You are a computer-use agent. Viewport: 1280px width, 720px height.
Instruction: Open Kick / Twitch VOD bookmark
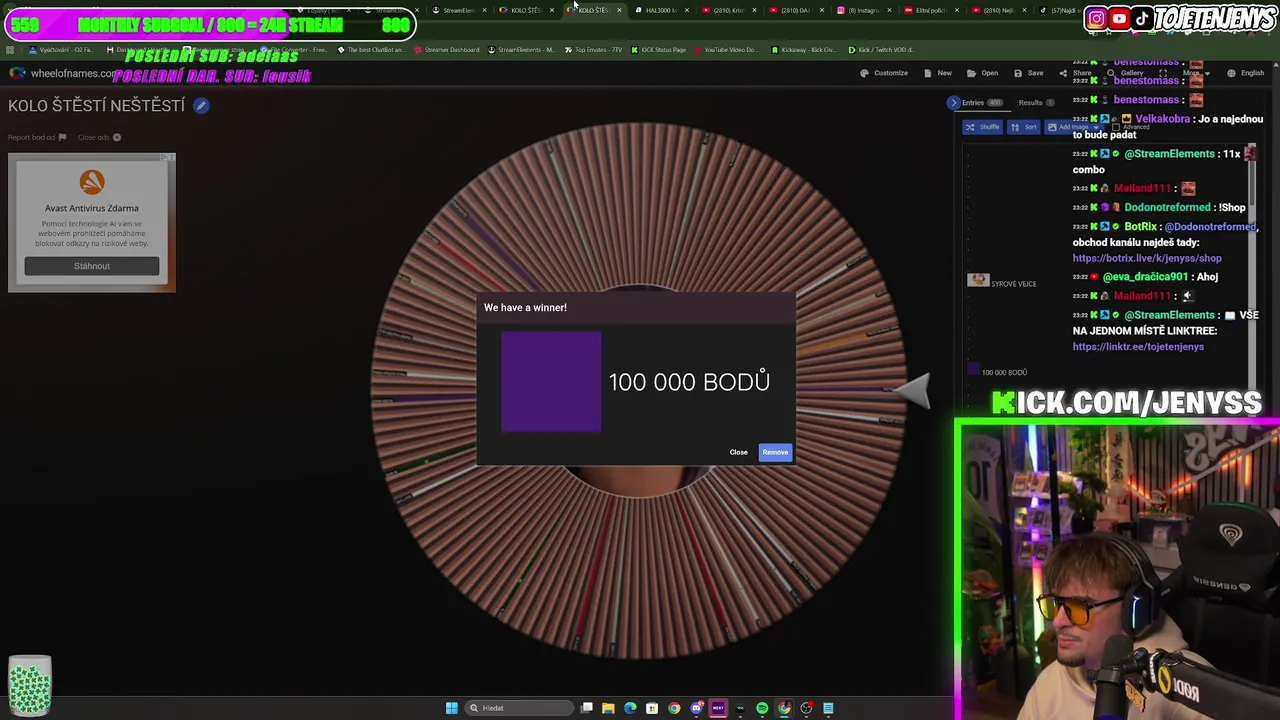pos(883,49)
